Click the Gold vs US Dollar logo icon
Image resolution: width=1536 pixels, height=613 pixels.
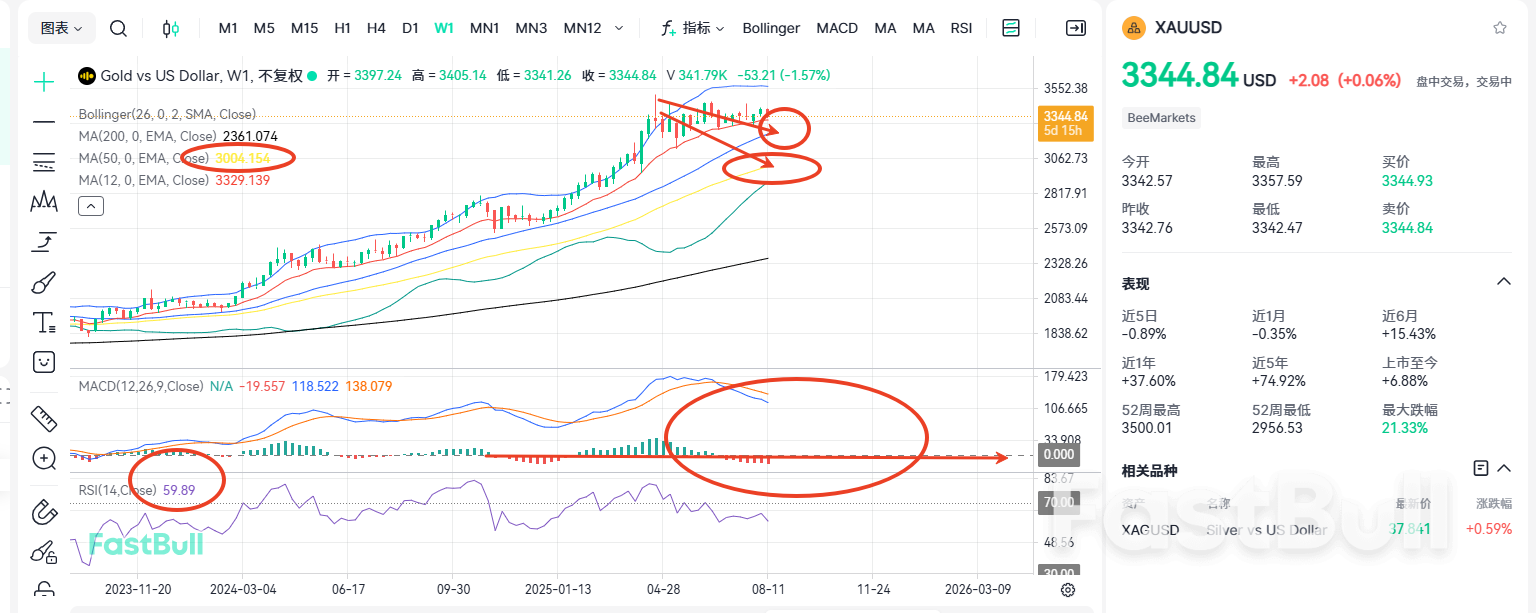pos(87,75)
